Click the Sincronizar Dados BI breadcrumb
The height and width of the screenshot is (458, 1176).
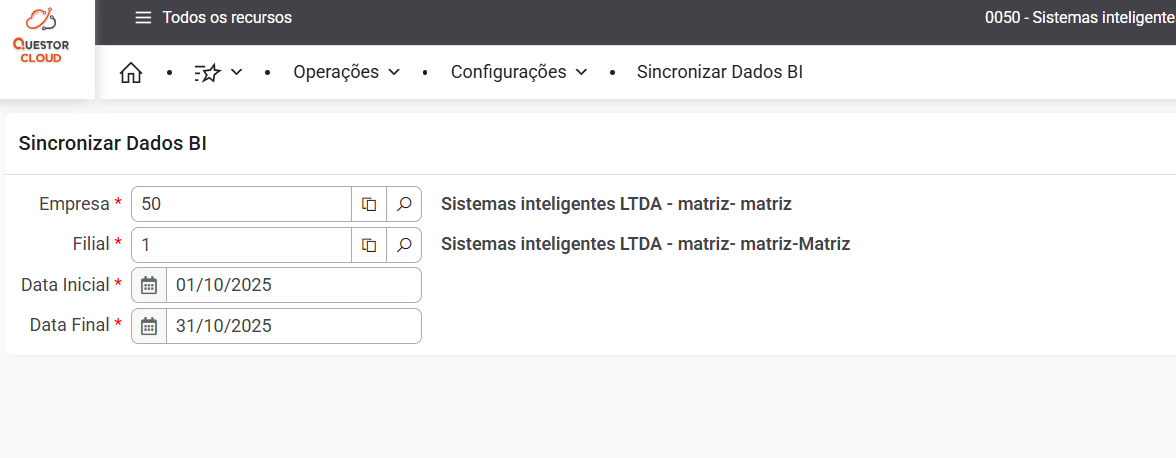point(720,72)
